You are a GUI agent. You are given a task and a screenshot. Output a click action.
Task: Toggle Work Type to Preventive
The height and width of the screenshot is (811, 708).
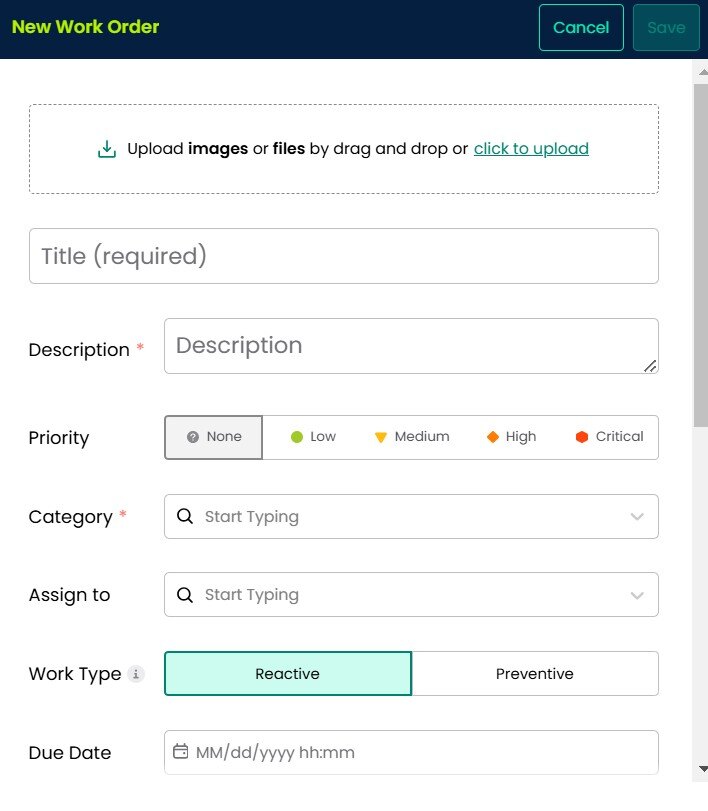coord(535,673)
